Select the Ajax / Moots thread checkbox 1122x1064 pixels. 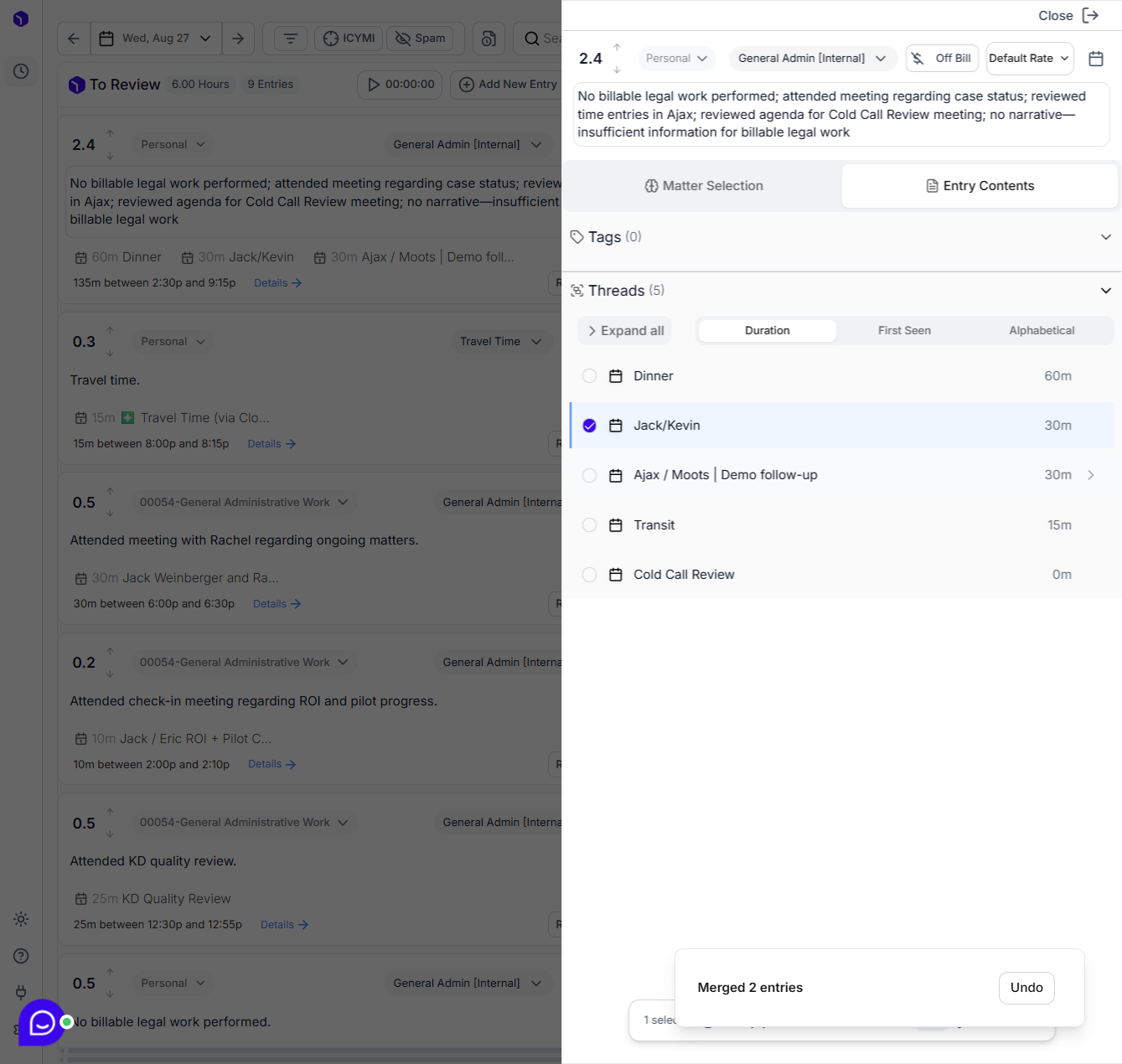(x=590, y=475)
